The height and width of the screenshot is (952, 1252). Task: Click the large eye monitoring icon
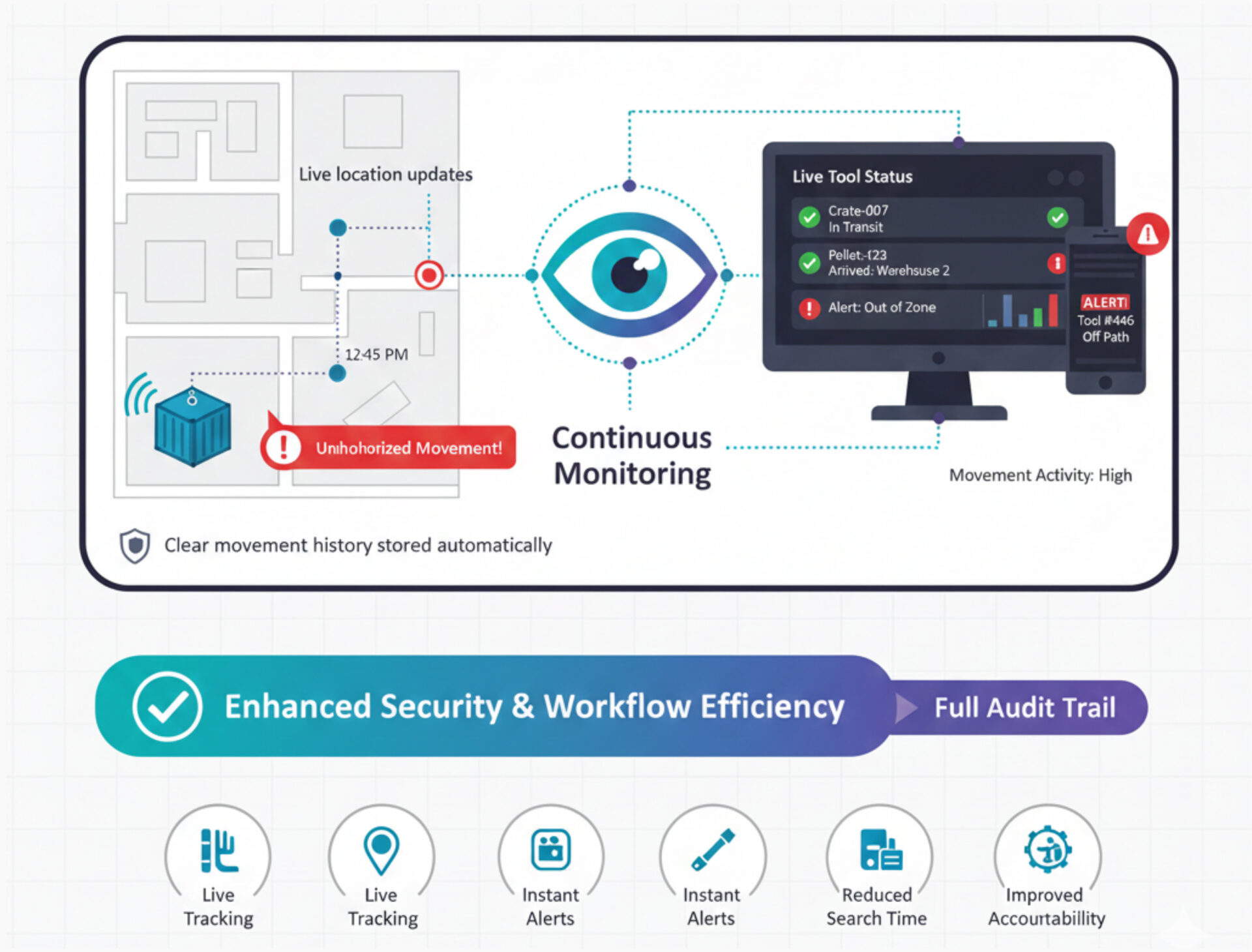click(x=629, y=275)
